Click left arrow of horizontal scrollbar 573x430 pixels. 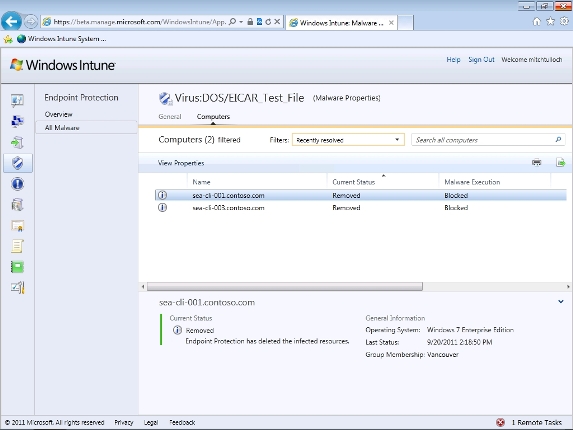143,287
